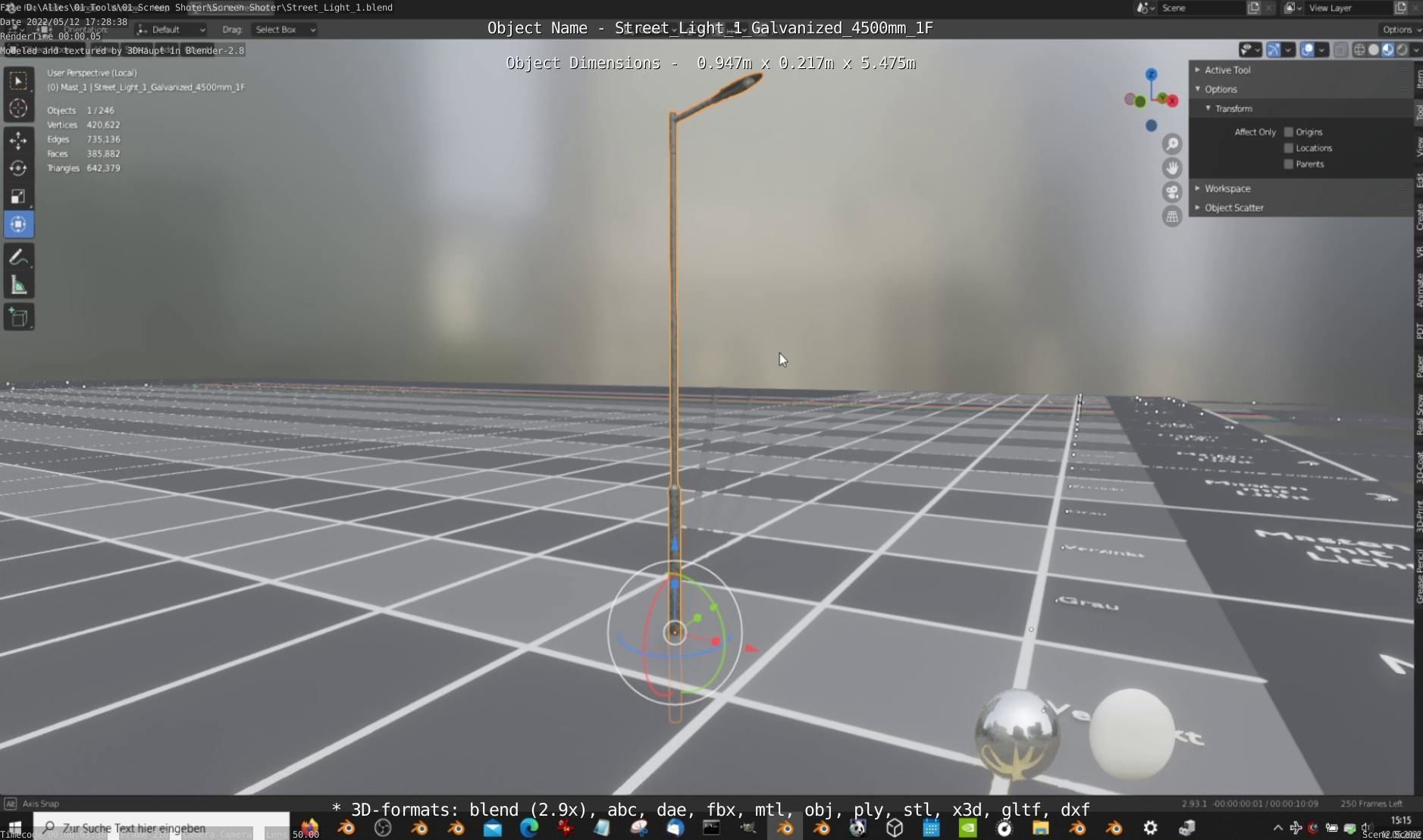Screen dimensions: 1423x840
Task: Click the View Layer name field
Action: tap(1349, 8)
